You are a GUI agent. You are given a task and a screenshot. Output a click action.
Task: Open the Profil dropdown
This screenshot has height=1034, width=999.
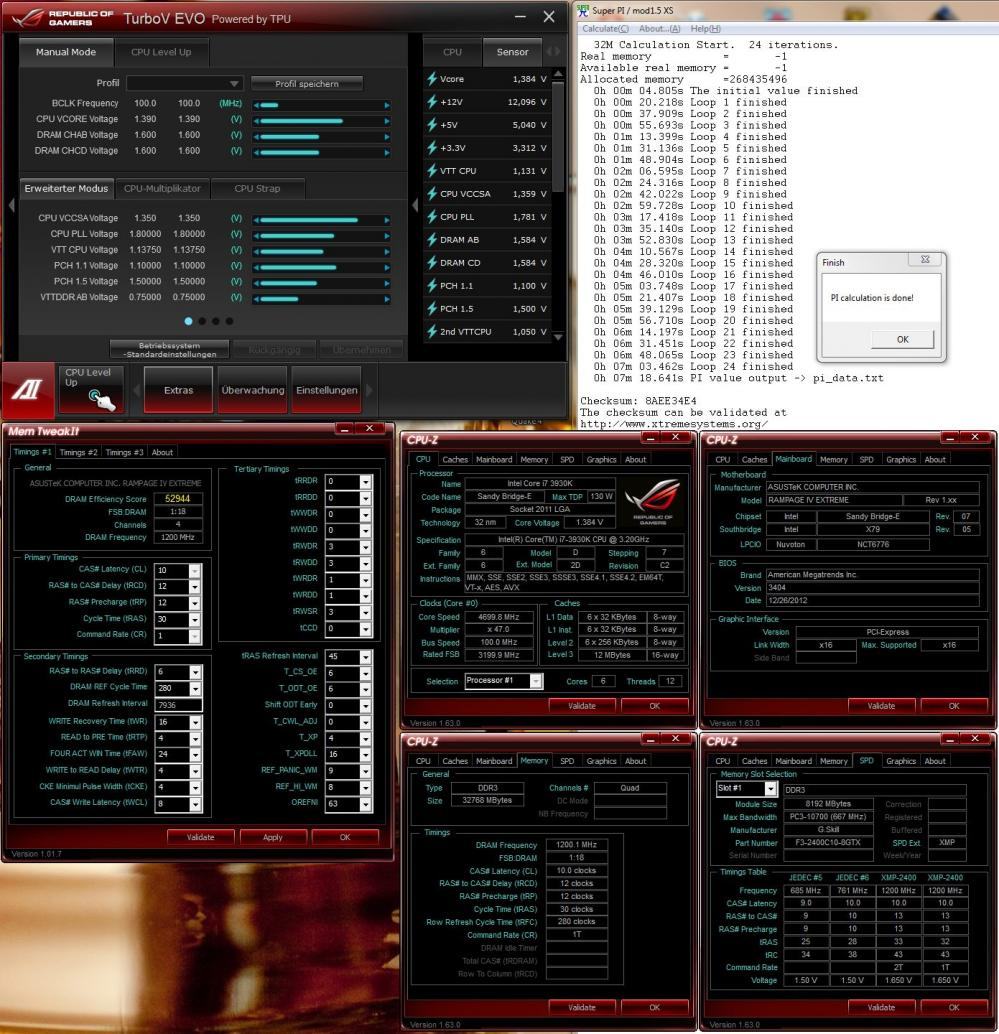(x=185, y=84)
